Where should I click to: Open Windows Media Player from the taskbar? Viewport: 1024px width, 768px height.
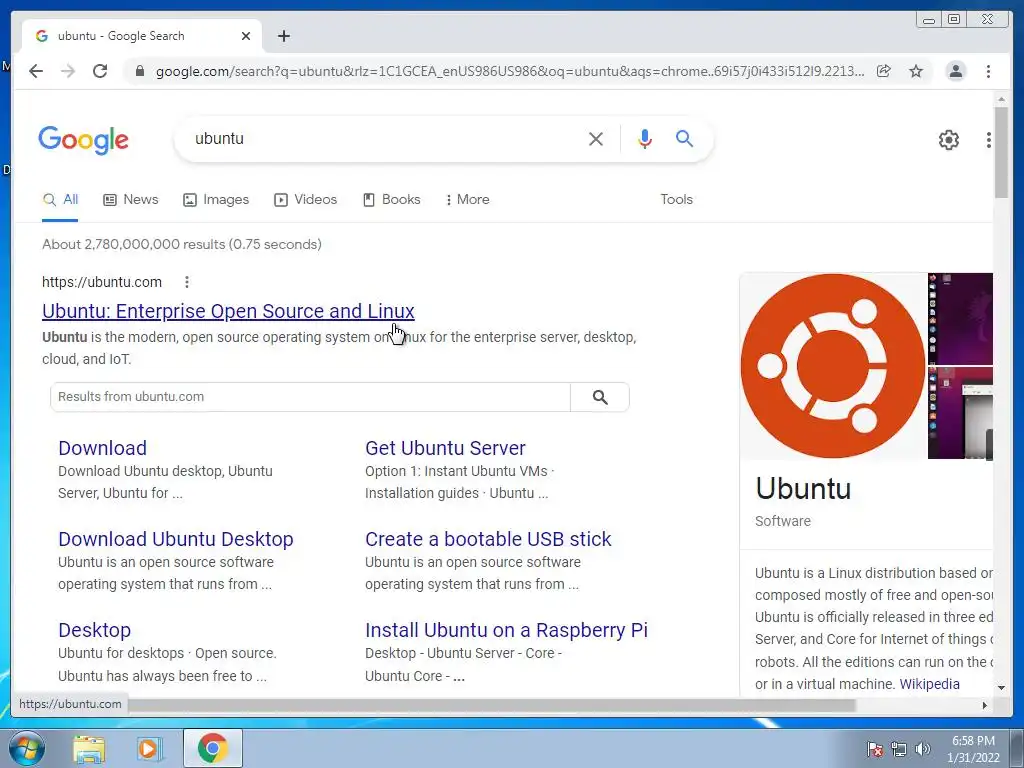[150, 748]
